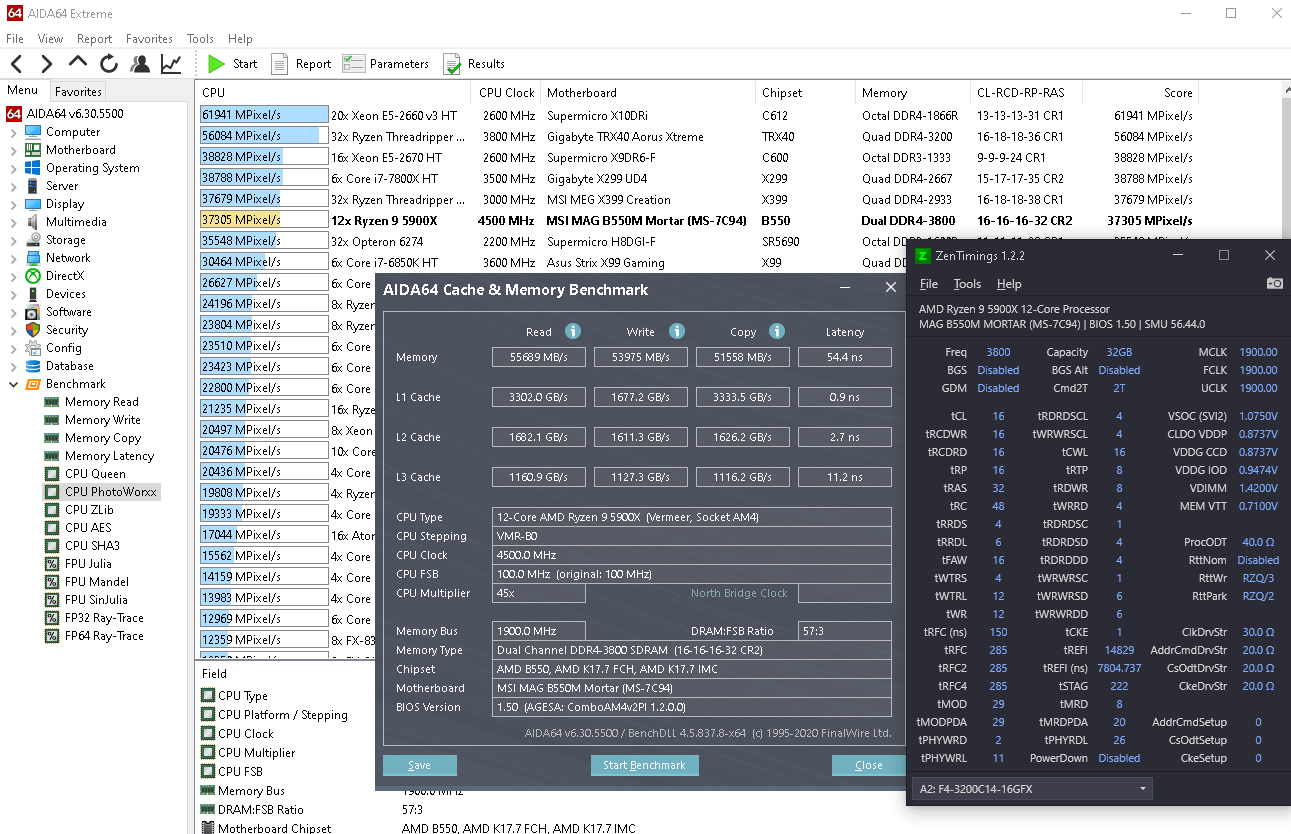Image resolution: width=1291 pixels, height=834 pixels.
Task: Select the 16x Xeon E5-2670 HT row
Action: [x=696, y=157]
